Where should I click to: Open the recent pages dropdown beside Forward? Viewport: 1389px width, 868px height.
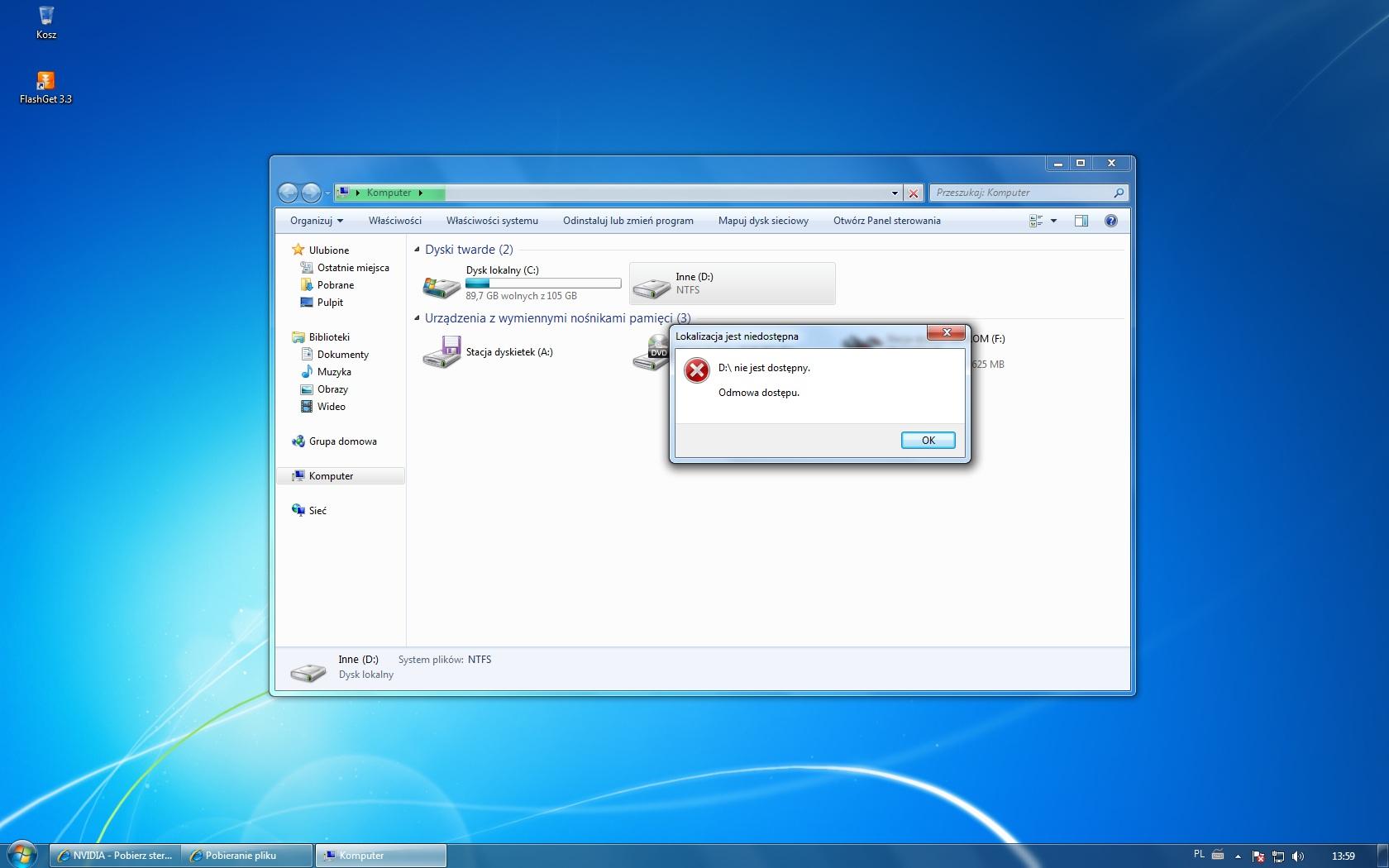pos(327,193)
